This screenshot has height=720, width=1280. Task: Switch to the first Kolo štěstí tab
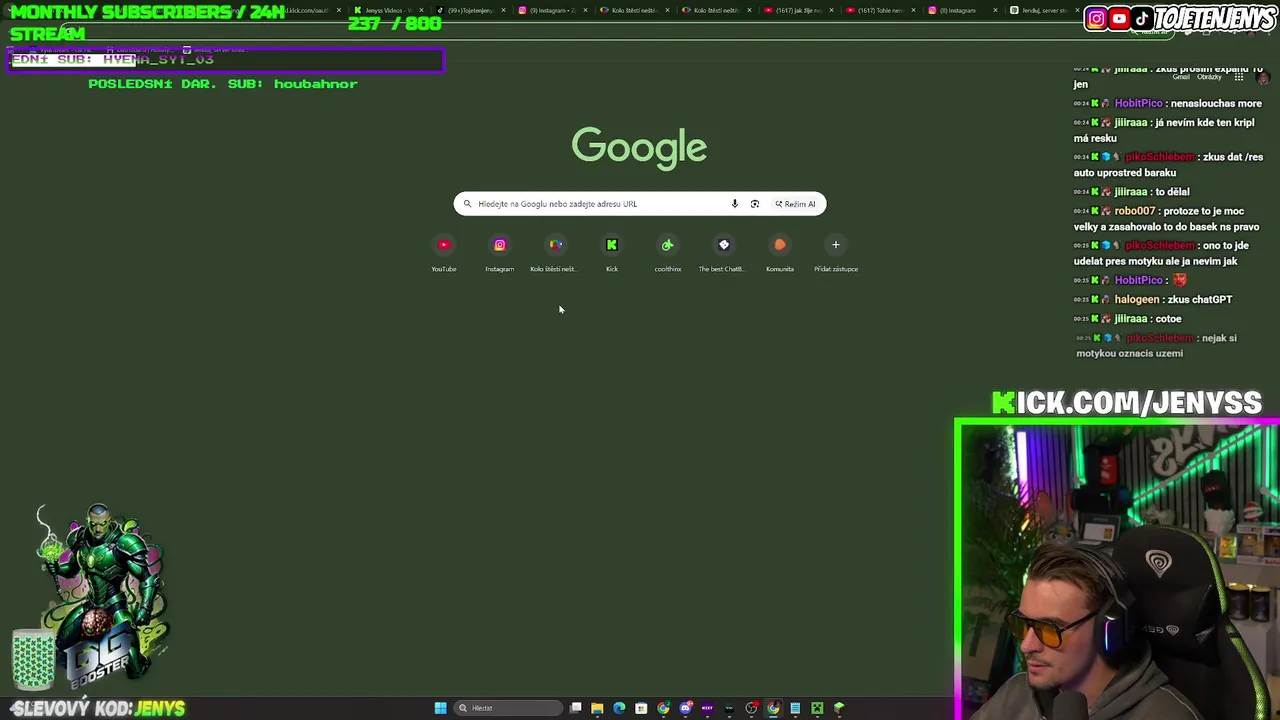(x=634, y=10)
